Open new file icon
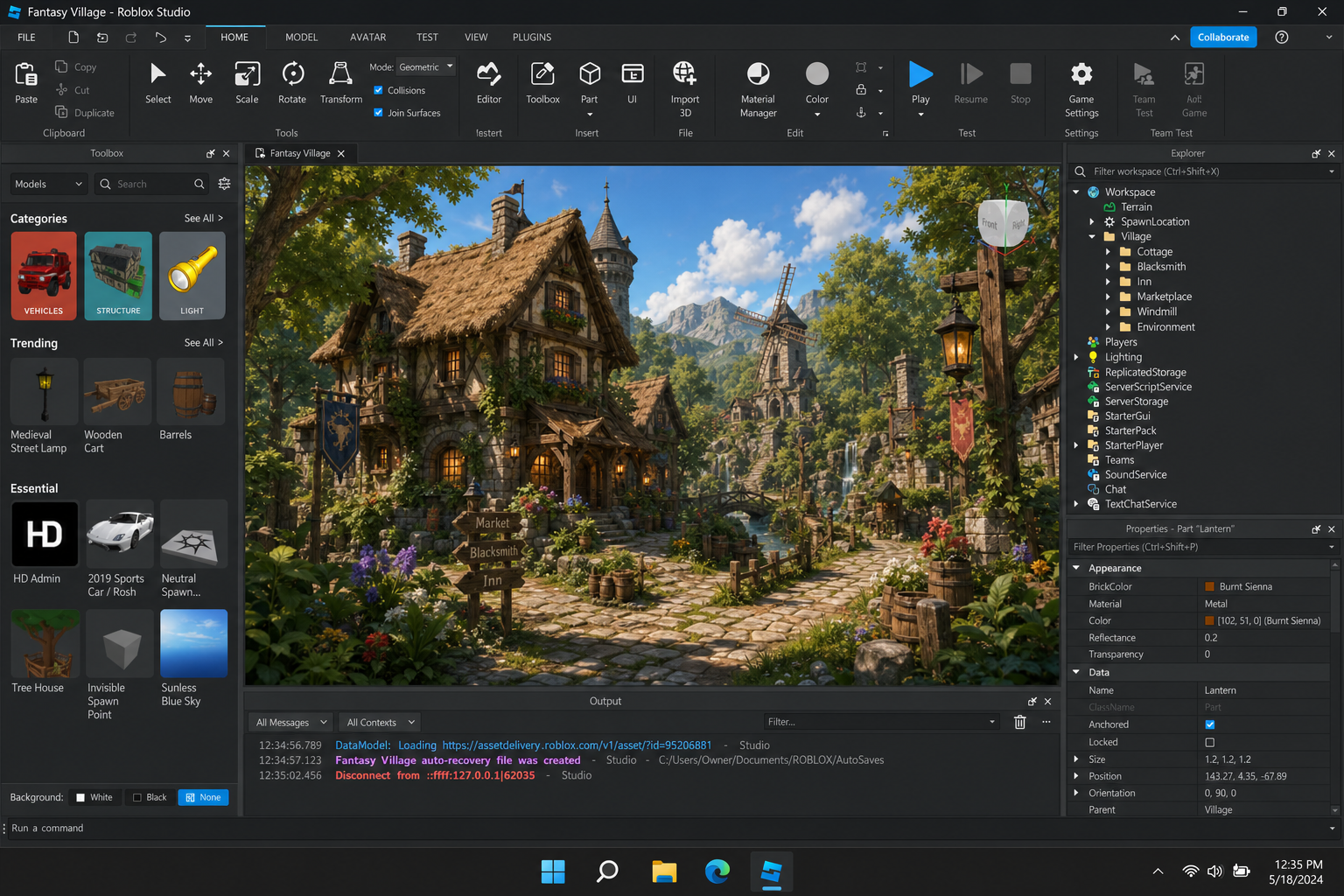 pos(73,38)
